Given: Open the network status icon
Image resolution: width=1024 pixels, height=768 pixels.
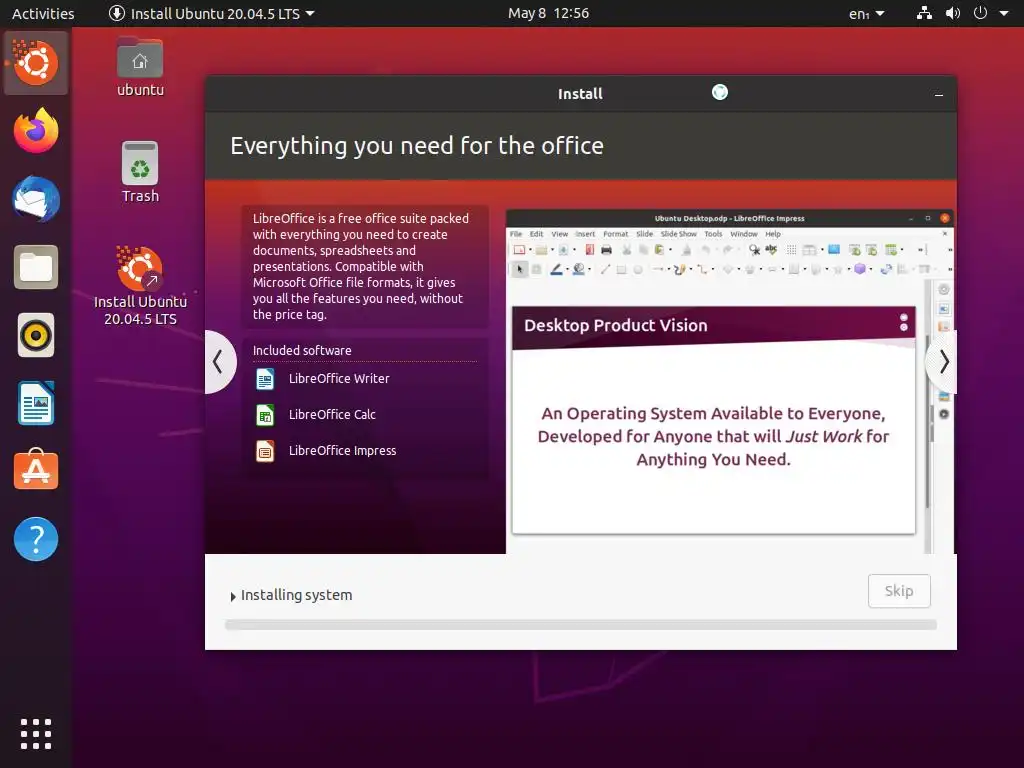Looking at the screenshot, I should (x=924, y=13).
